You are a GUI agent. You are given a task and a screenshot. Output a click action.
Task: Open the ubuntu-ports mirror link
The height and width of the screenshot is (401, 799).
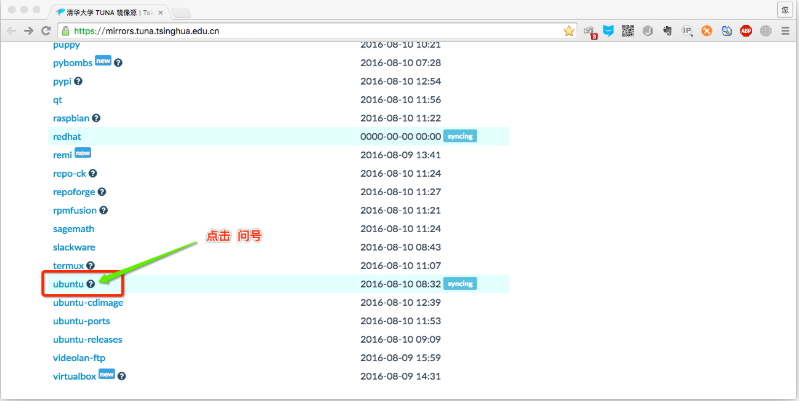click(x=82, y=321)
